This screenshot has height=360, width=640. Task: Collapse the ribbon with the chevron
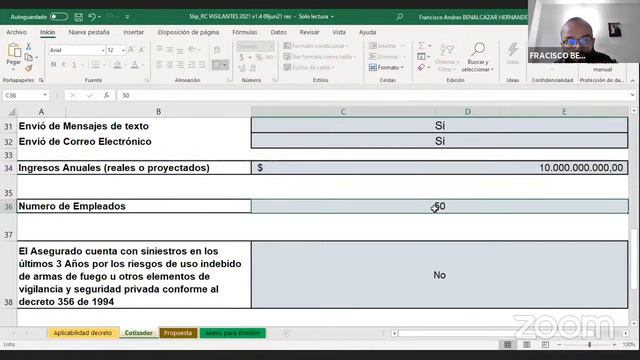coord(632,81)
